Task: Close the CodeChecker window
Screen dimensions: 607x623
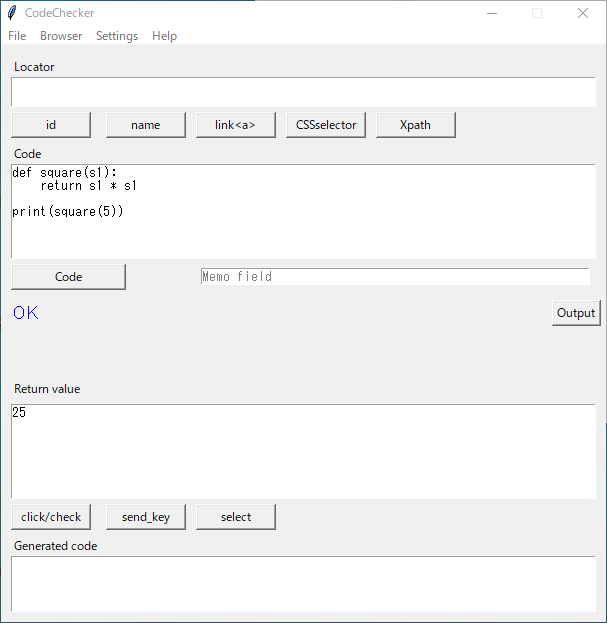Action: pyautogui.click(x=583, y=13)
